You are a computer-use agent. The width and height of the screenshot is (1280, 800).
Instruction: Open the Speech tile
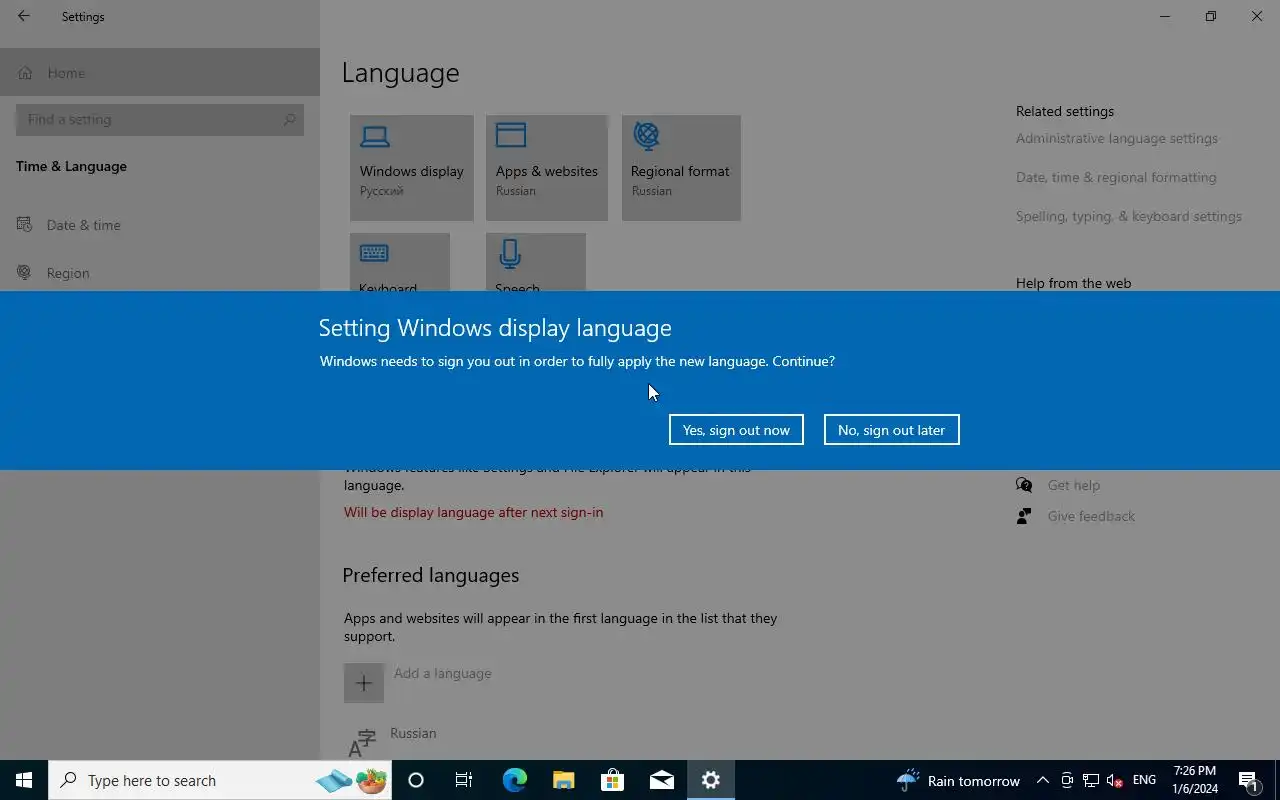536,263
